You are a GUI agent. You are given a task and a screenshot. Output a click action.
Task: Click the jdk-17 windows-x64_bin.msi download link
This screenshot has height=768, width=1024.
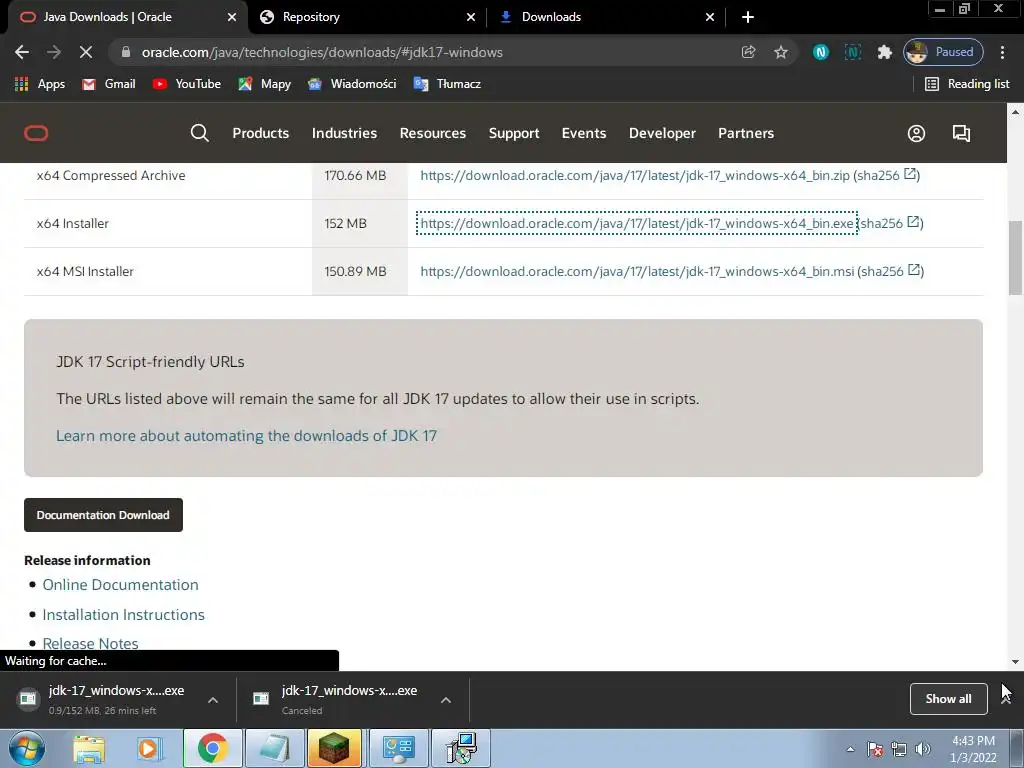[x=637, y=271]
